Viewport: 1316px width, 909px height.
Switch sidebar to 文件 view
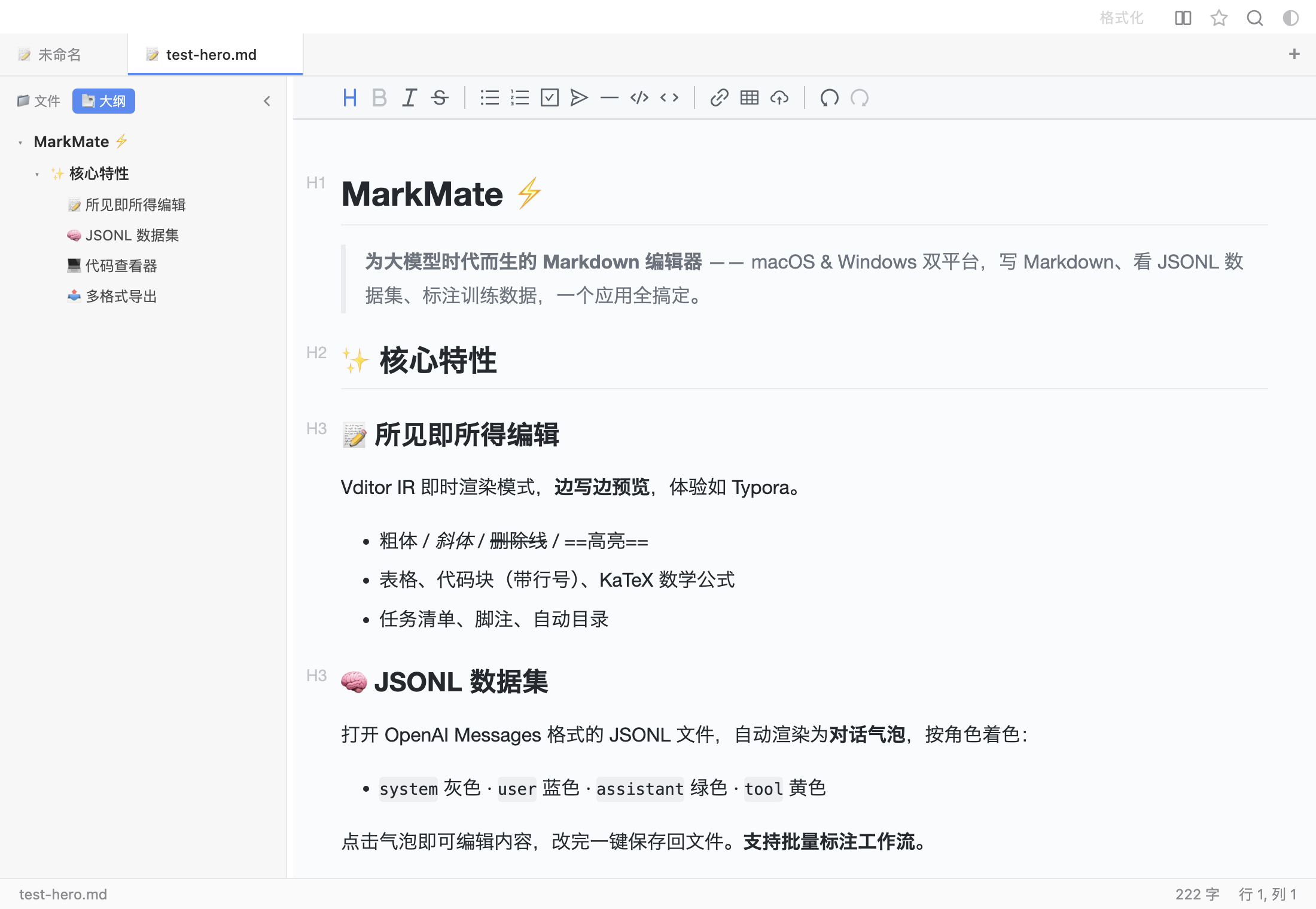pyautogui.click(x=39, y=101)
